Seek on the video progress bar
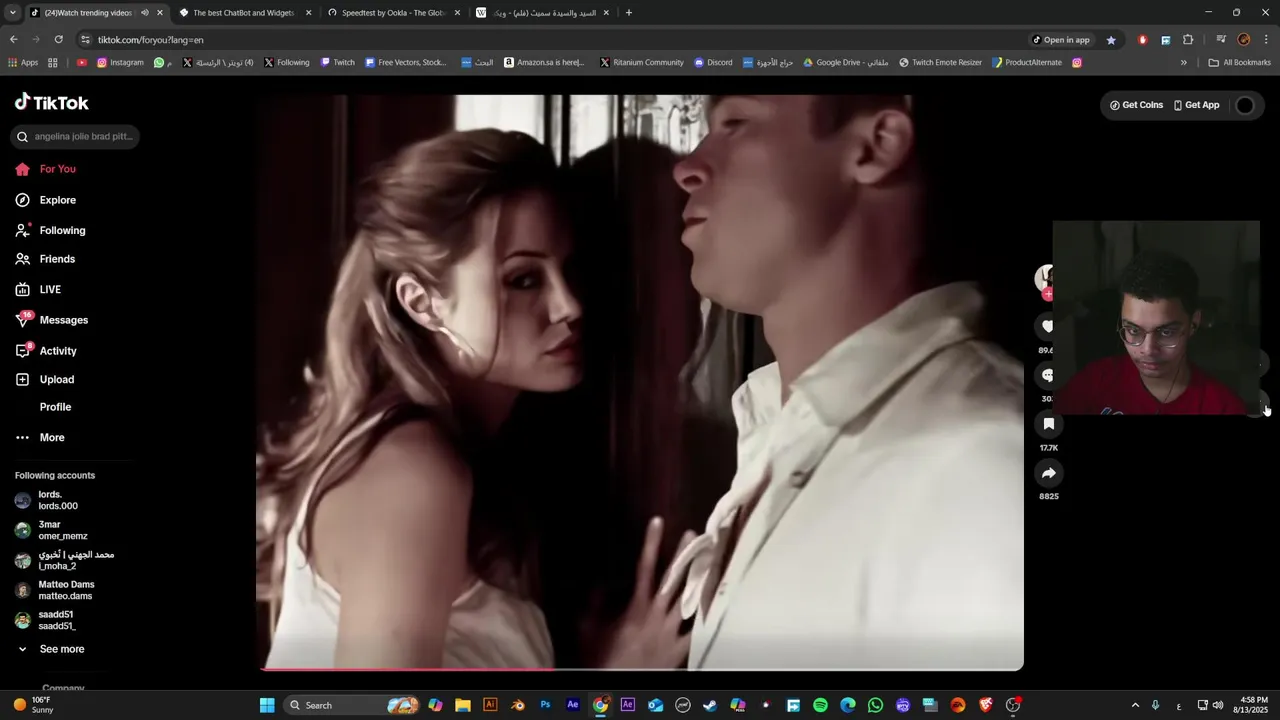 tap(640, 669)
